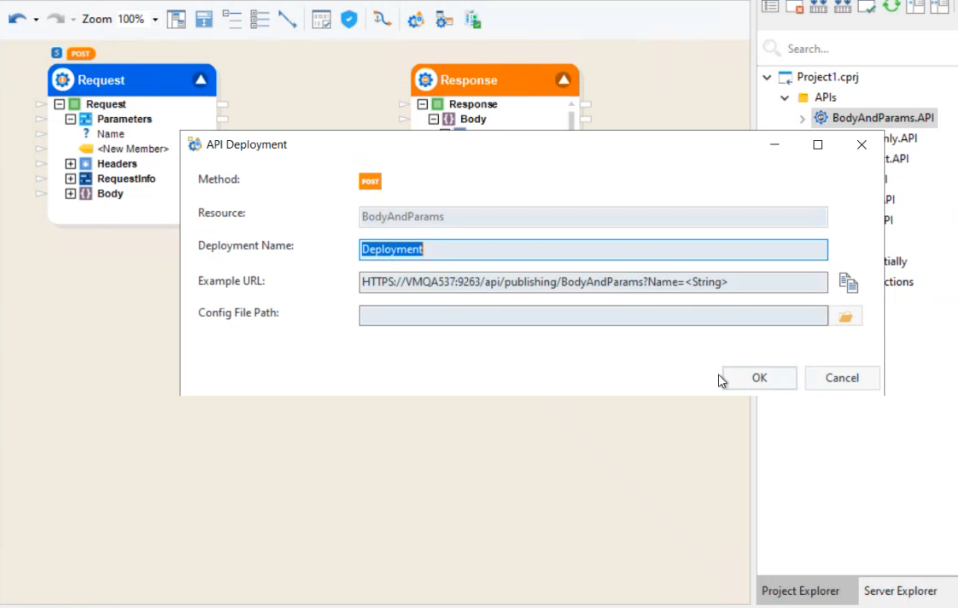Click the data grid preview toolbar icon
The image size is (958, 608).
321,19
